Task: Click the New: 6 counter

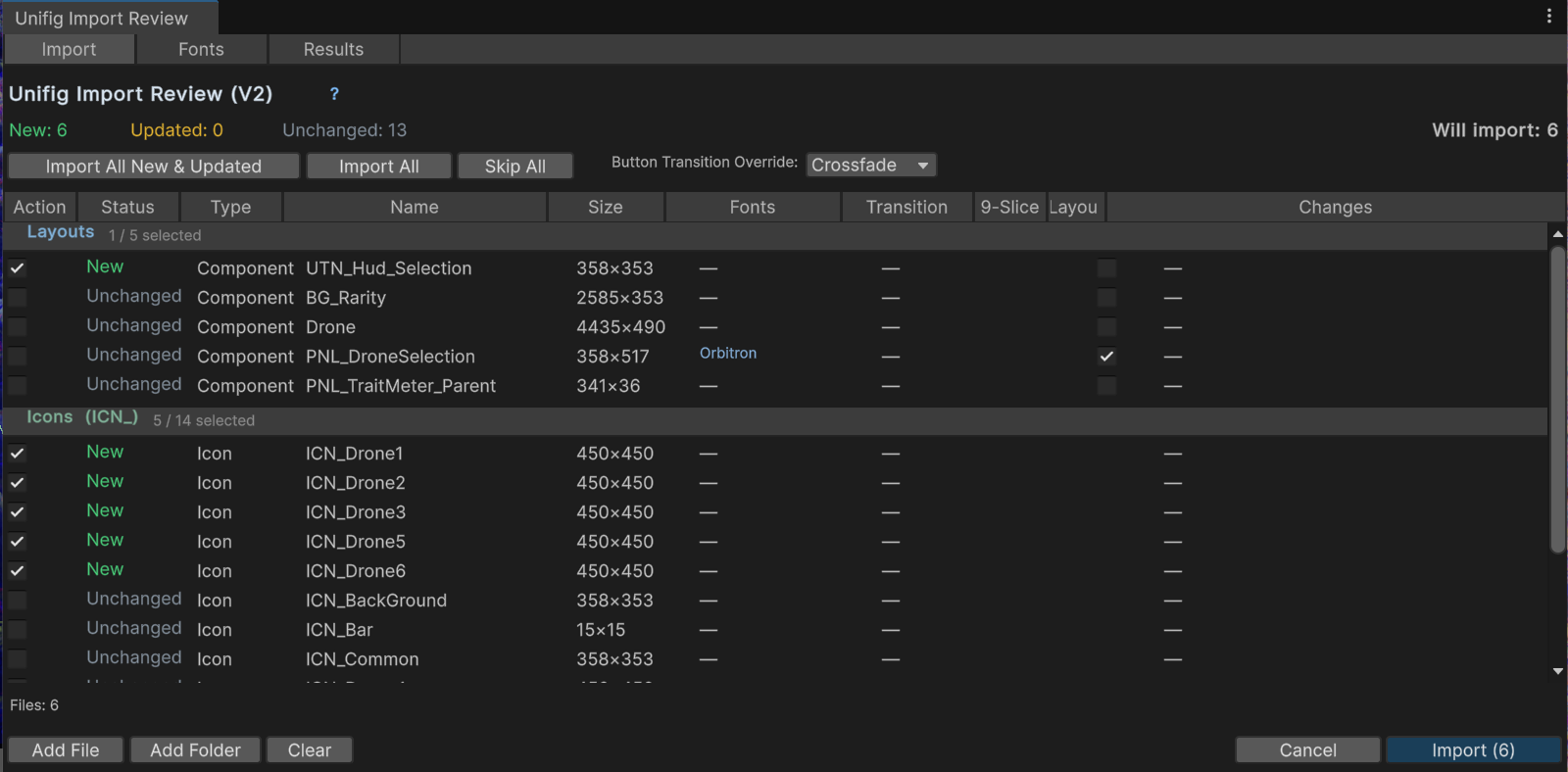Action: click(x=38, y=130)
